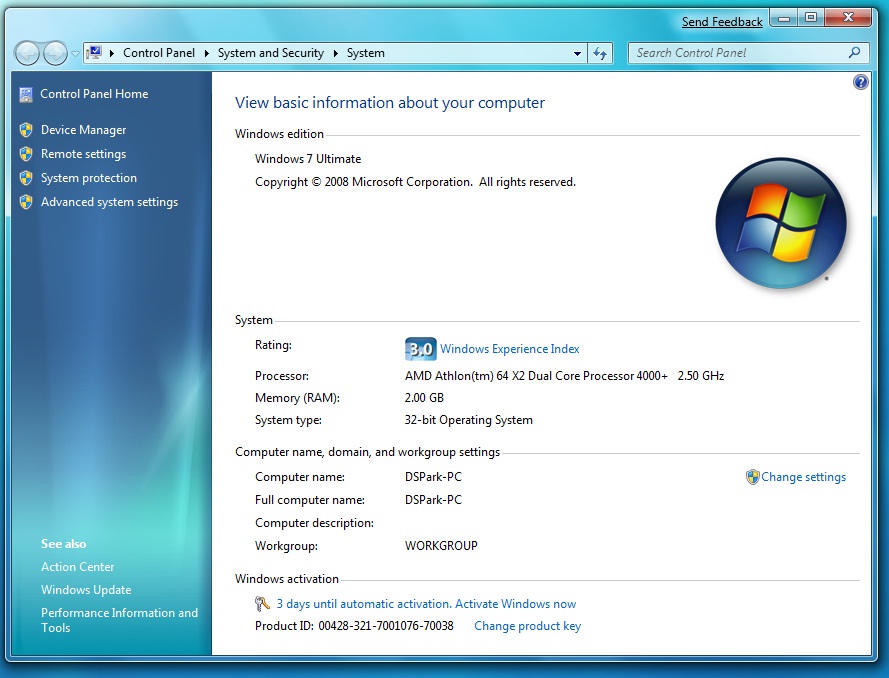Viewport: 889px width, 678px height.
Task: Select Control Panel in the address breadcrumb
Action: pos(159,53)
